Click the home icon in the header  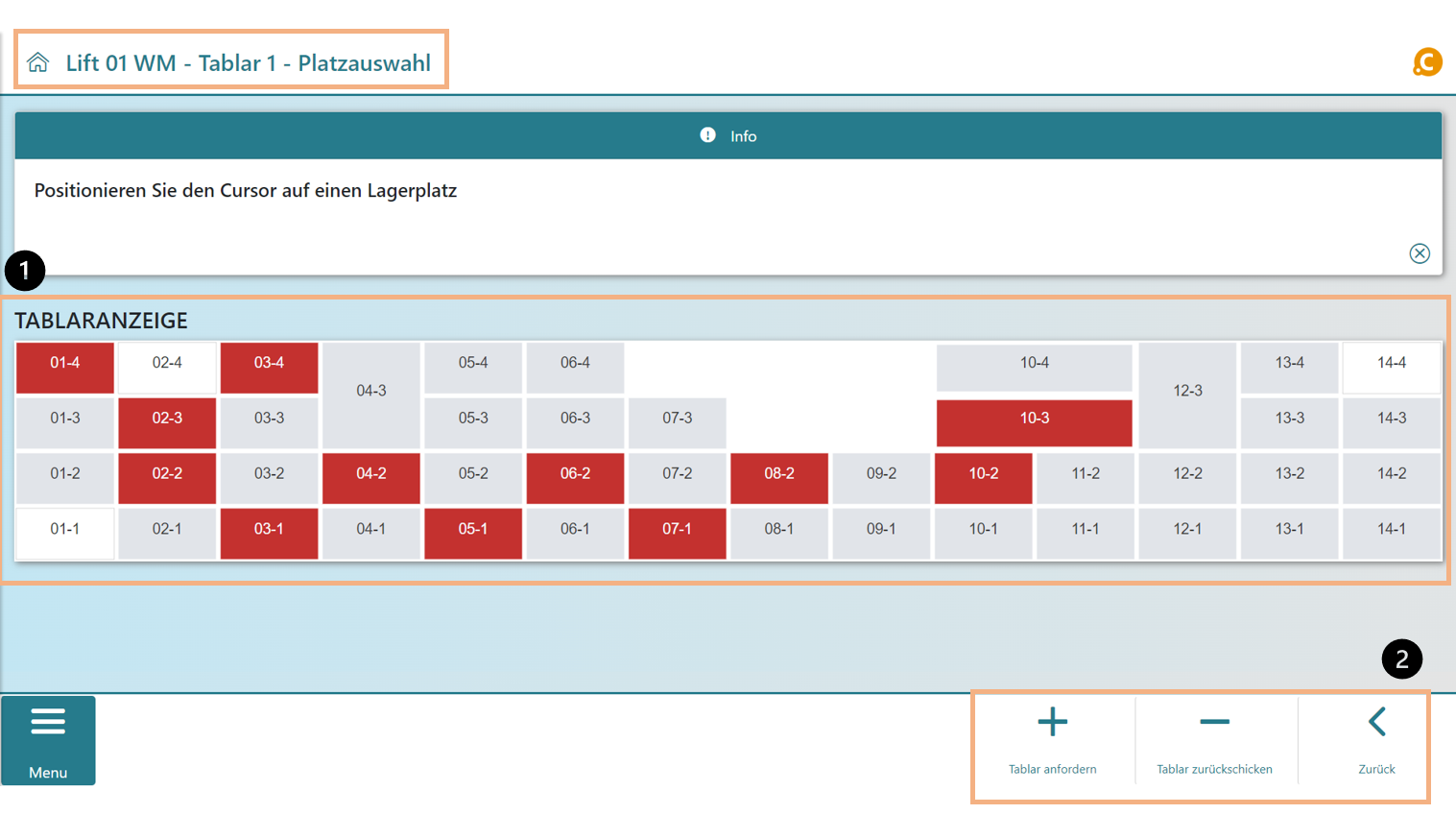[38, 63]
